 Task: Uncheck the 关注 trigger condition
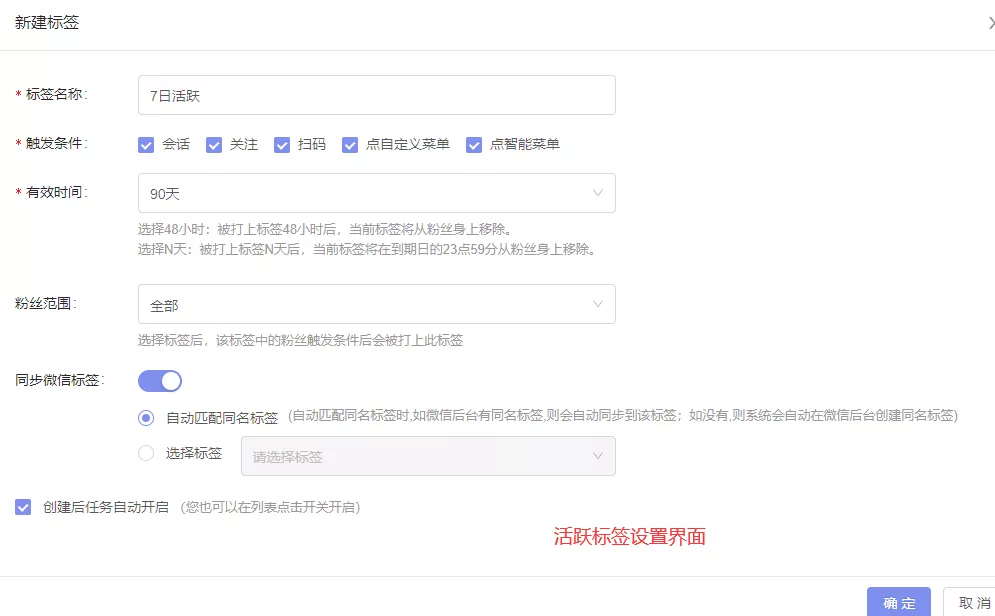214,145
